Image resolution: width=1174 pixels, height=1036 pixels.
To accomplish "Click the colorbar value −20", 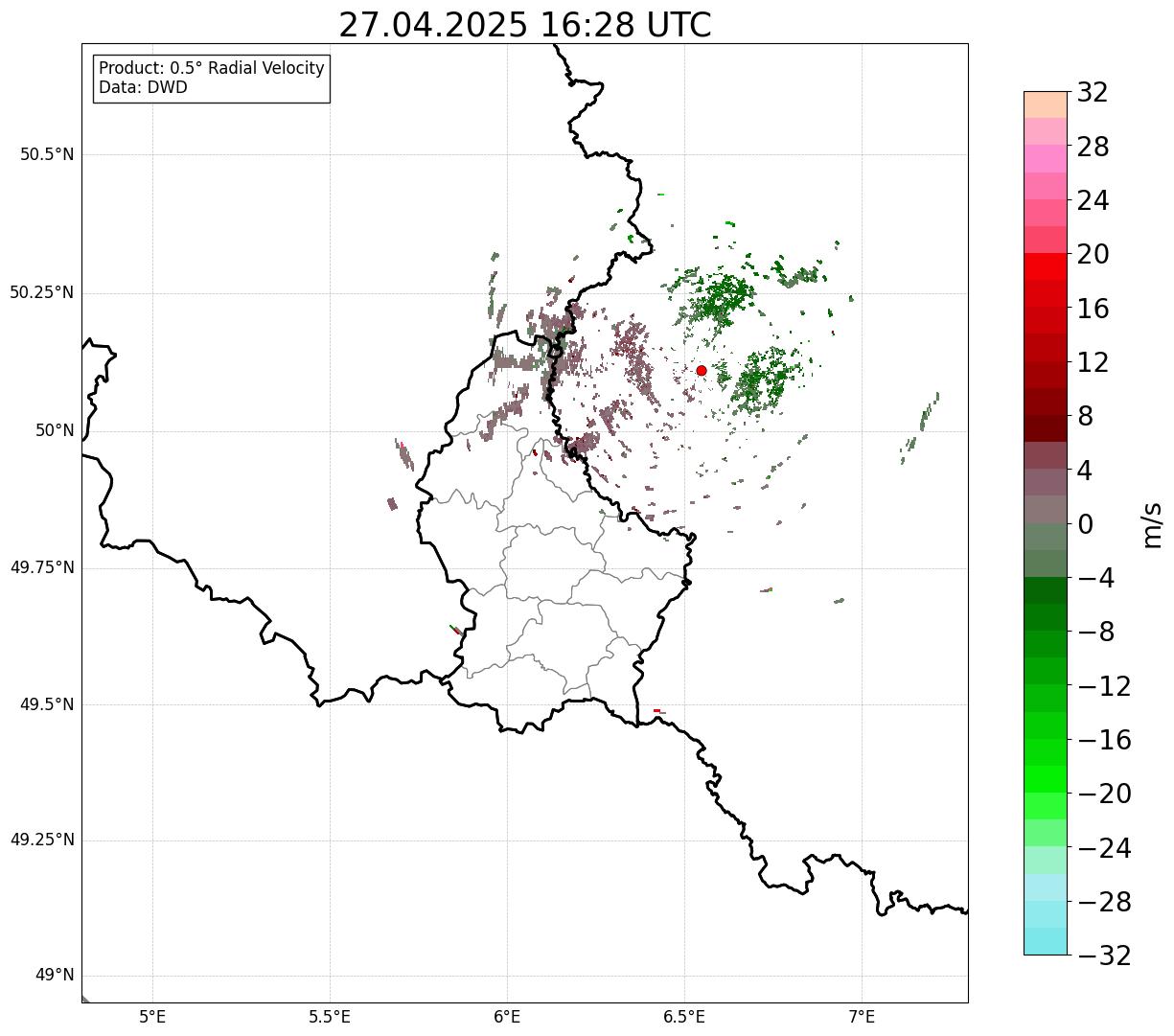I will click(1104, 794).
